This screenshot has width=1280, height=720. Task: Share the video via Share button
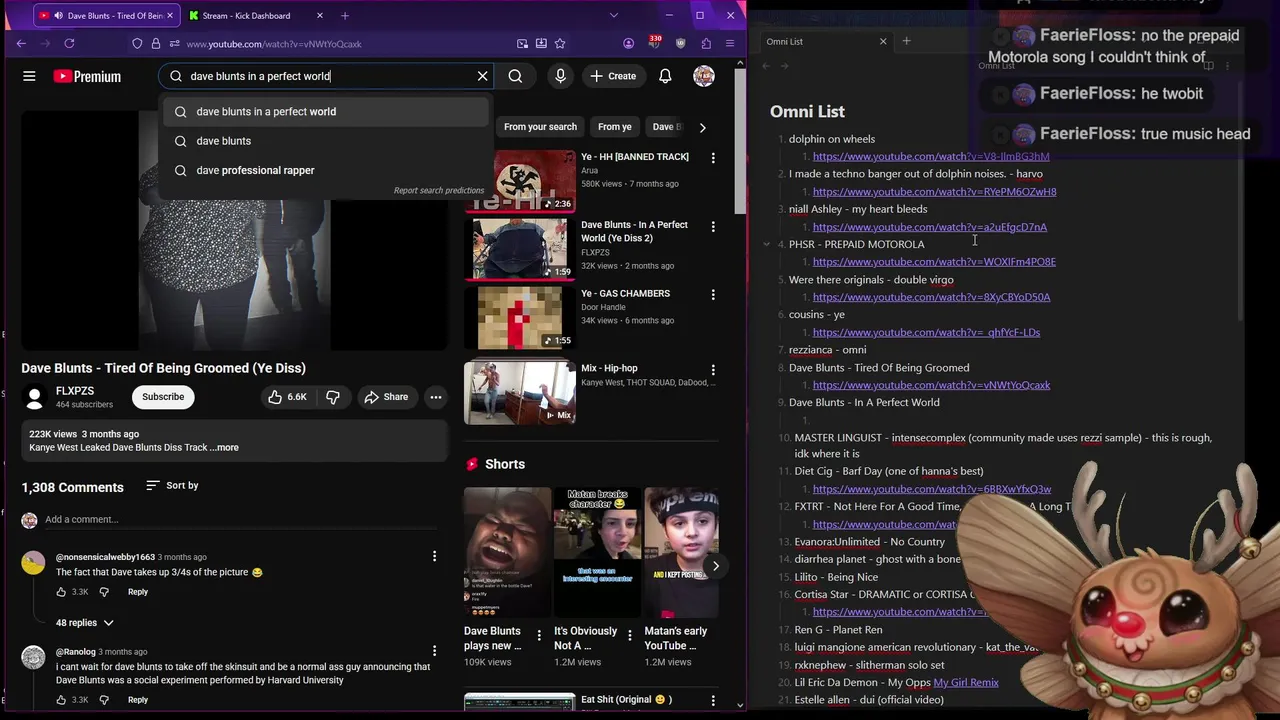[386, 397]
